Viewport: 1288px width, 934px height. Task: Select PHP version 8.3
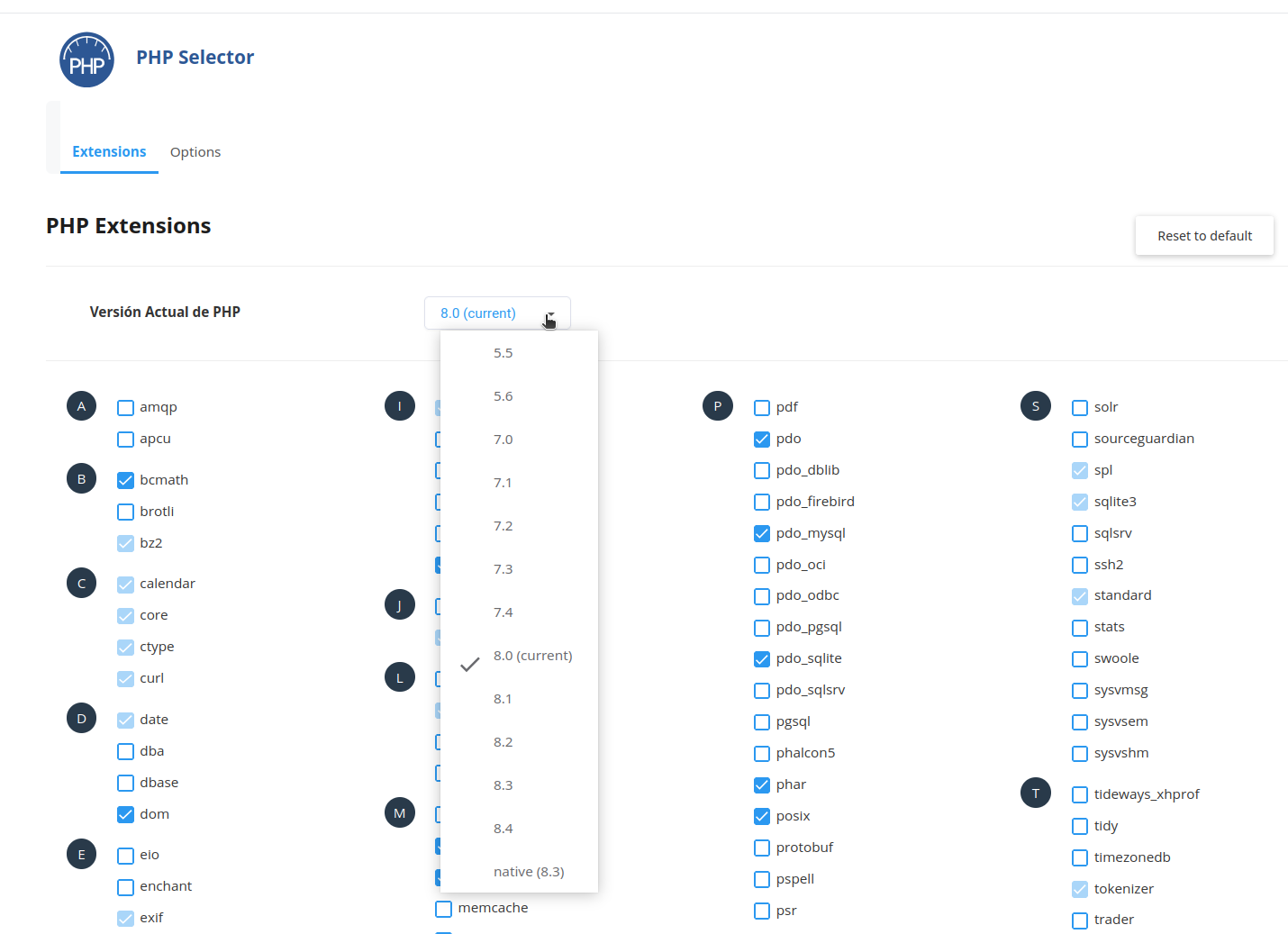[519, 785]
